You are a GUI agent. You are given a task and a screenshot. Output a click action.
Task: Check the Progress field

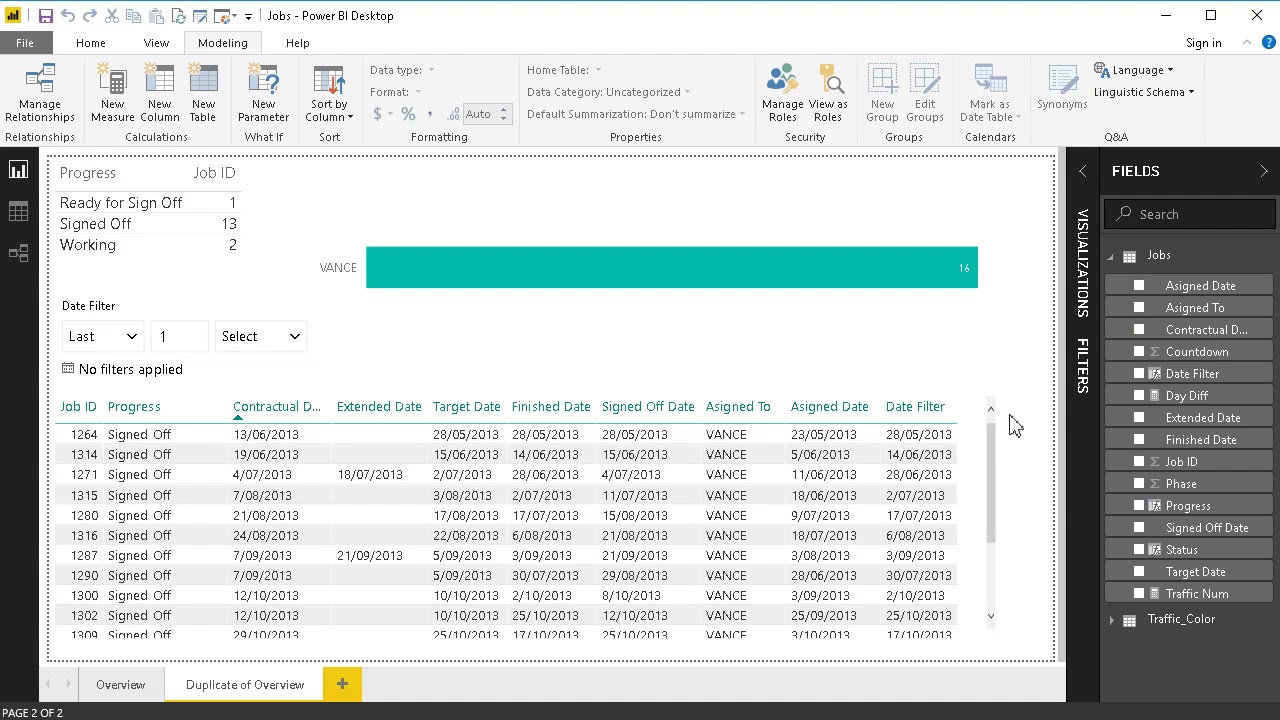click(1138, 506)
